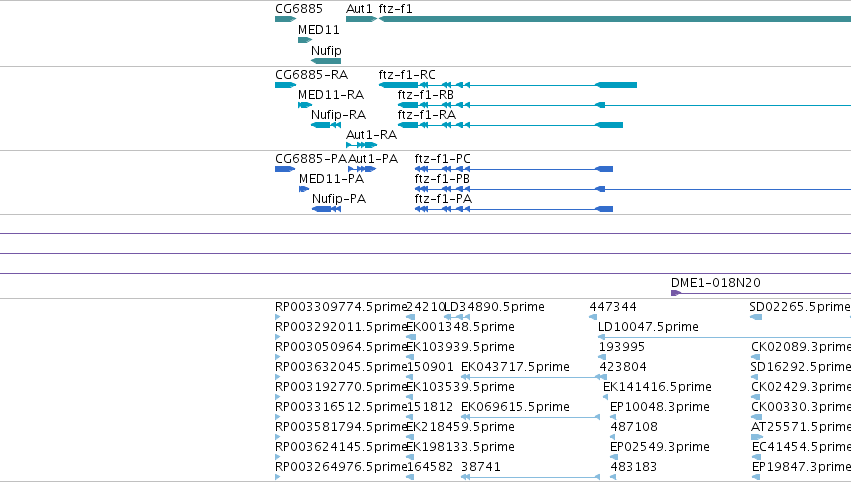Select the EP02549.3prime EST
851x482 pixels.
pyautogui.click(x=659, y=447)
